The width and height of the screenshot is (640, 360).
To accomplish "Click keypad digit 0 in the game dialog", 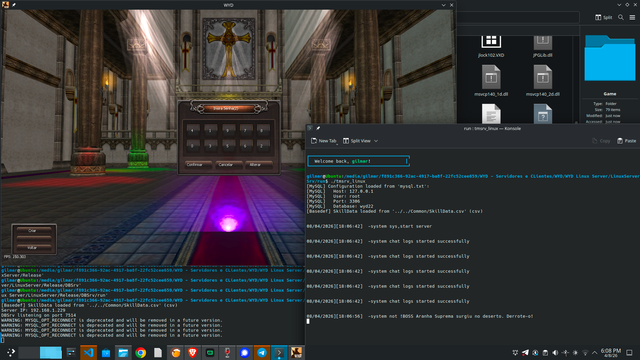I will tap(193, 146).
